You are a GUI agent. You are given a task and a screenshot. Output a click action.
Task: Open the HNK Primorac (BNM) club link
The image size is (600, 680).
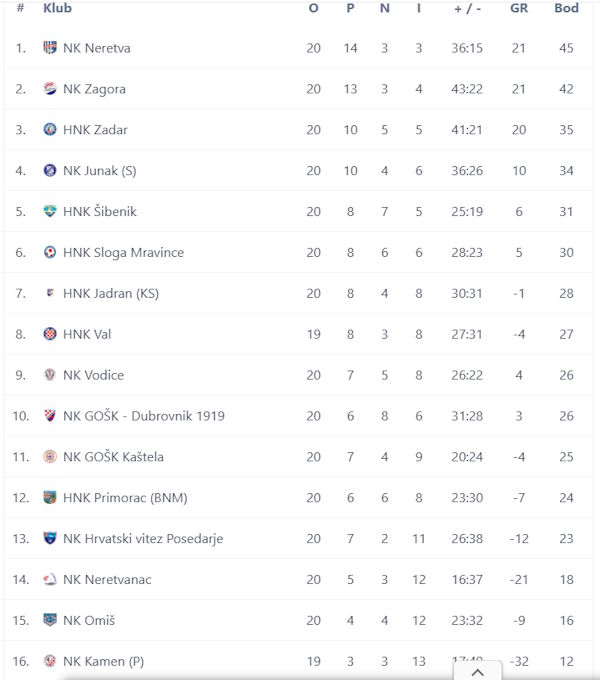125,498
